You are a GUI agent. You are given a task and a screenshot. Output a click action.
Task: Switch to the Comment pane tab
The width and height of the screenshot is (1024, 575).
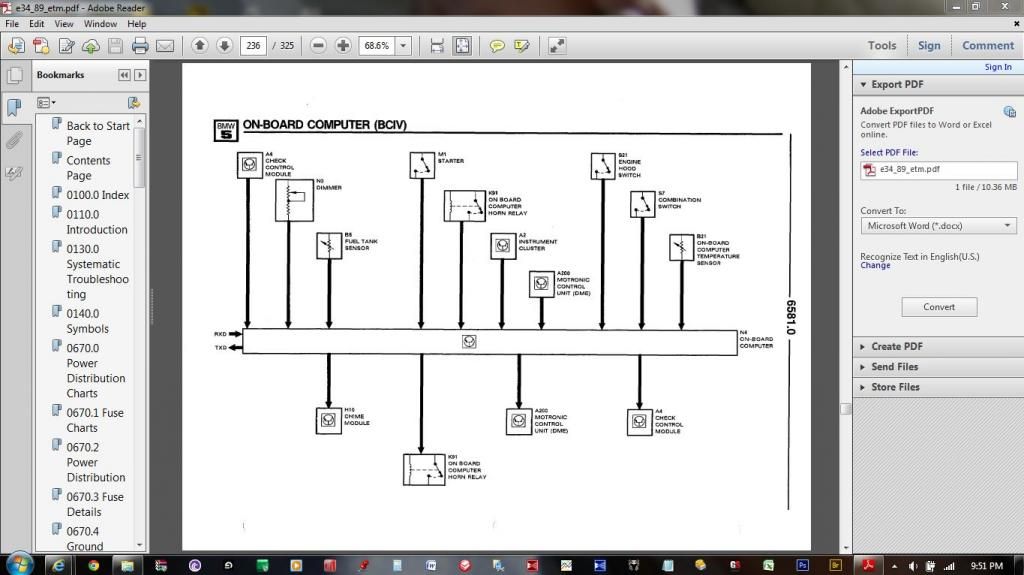(x=987, y=45)
